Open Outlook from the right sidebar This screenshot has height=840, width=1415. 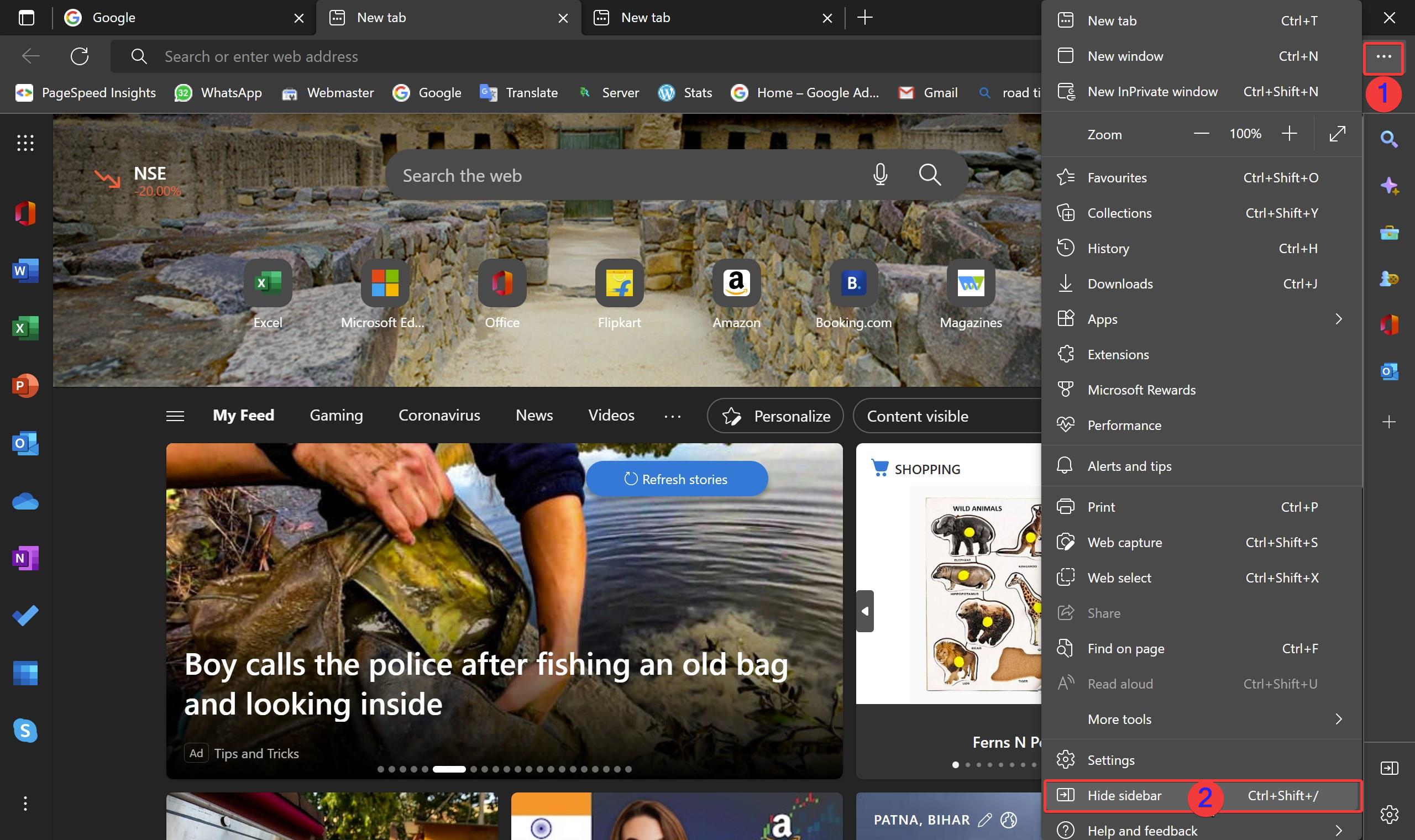1389,372
